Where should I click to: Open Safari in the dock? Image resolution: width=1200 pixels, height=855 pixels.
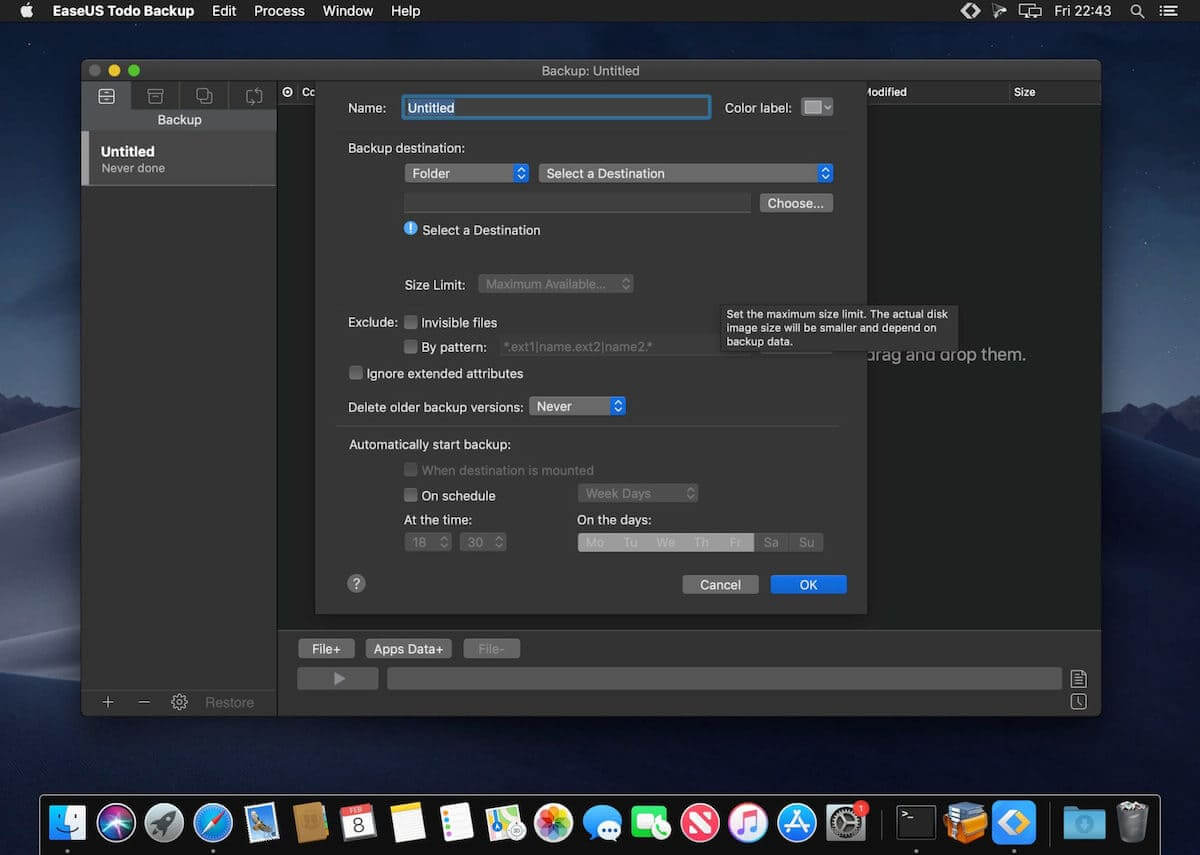pyautogui.click(x=213, y=822)
